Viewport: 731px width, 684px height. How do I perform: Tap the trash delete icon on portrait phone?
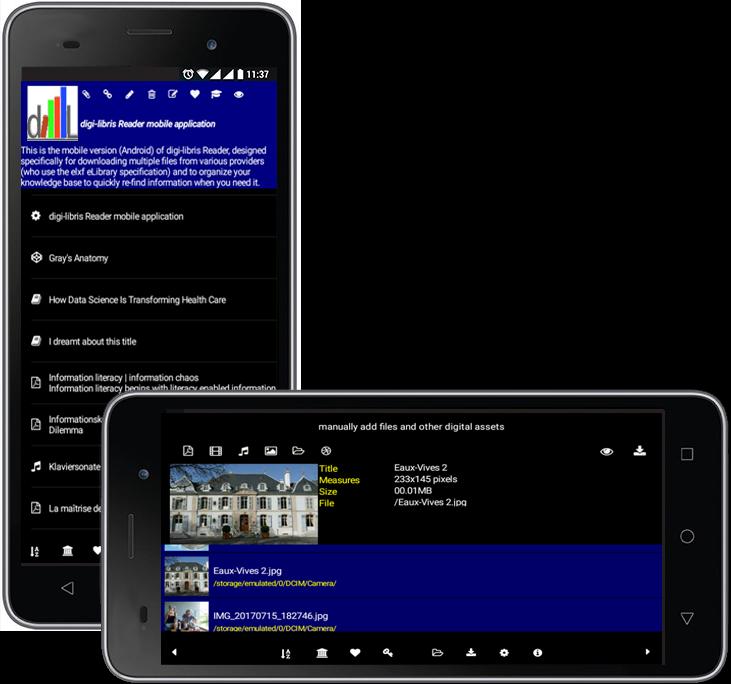[x=152, y=95]
